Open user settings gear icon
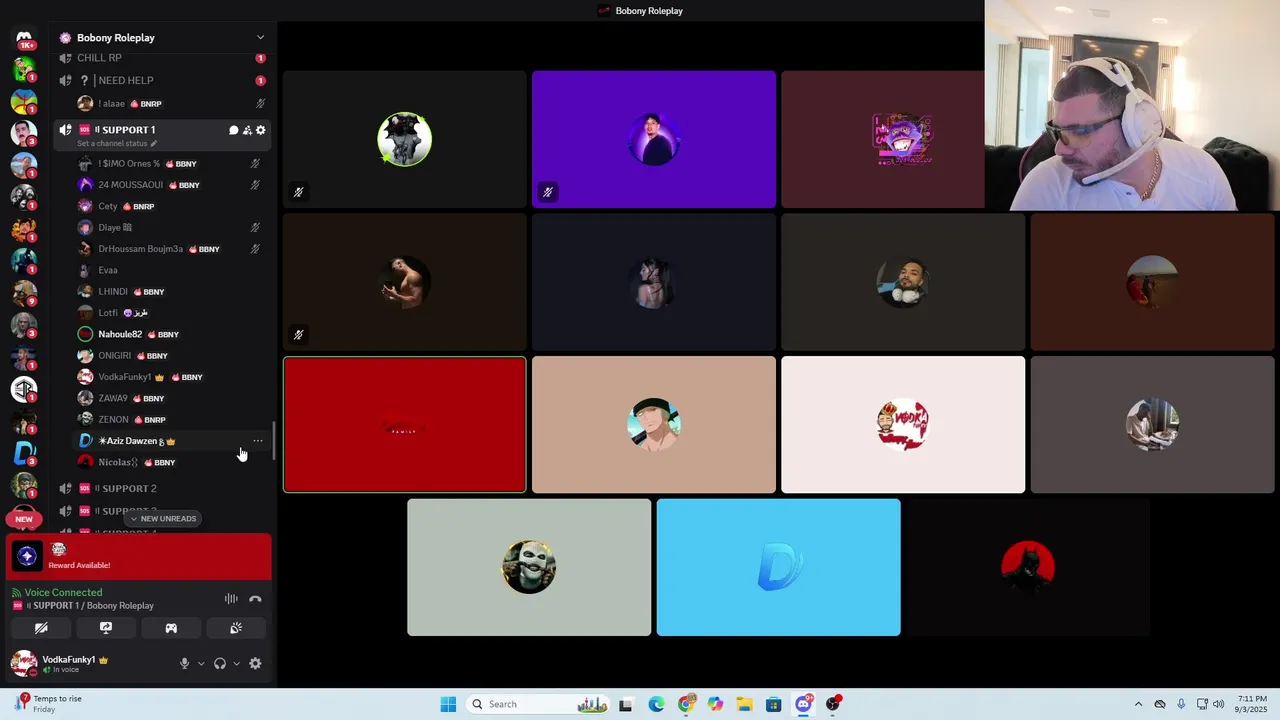The height and width of the screenshot is (720, 1280). point(255,663)
